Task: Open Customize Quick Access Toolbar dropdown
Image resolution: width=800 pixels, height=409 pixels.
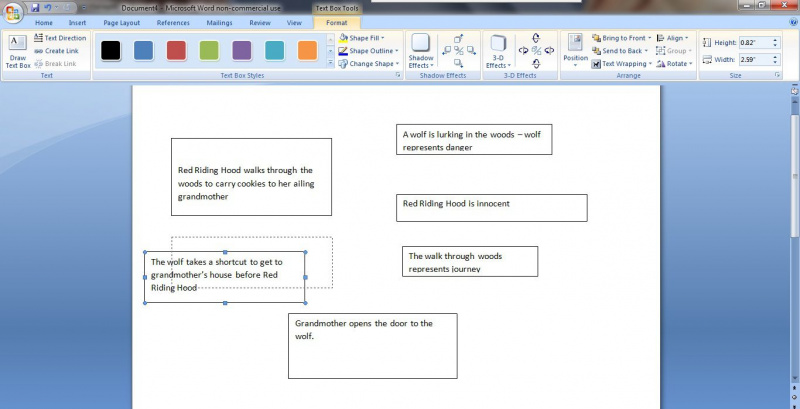Action: click(x=84, y=8)
